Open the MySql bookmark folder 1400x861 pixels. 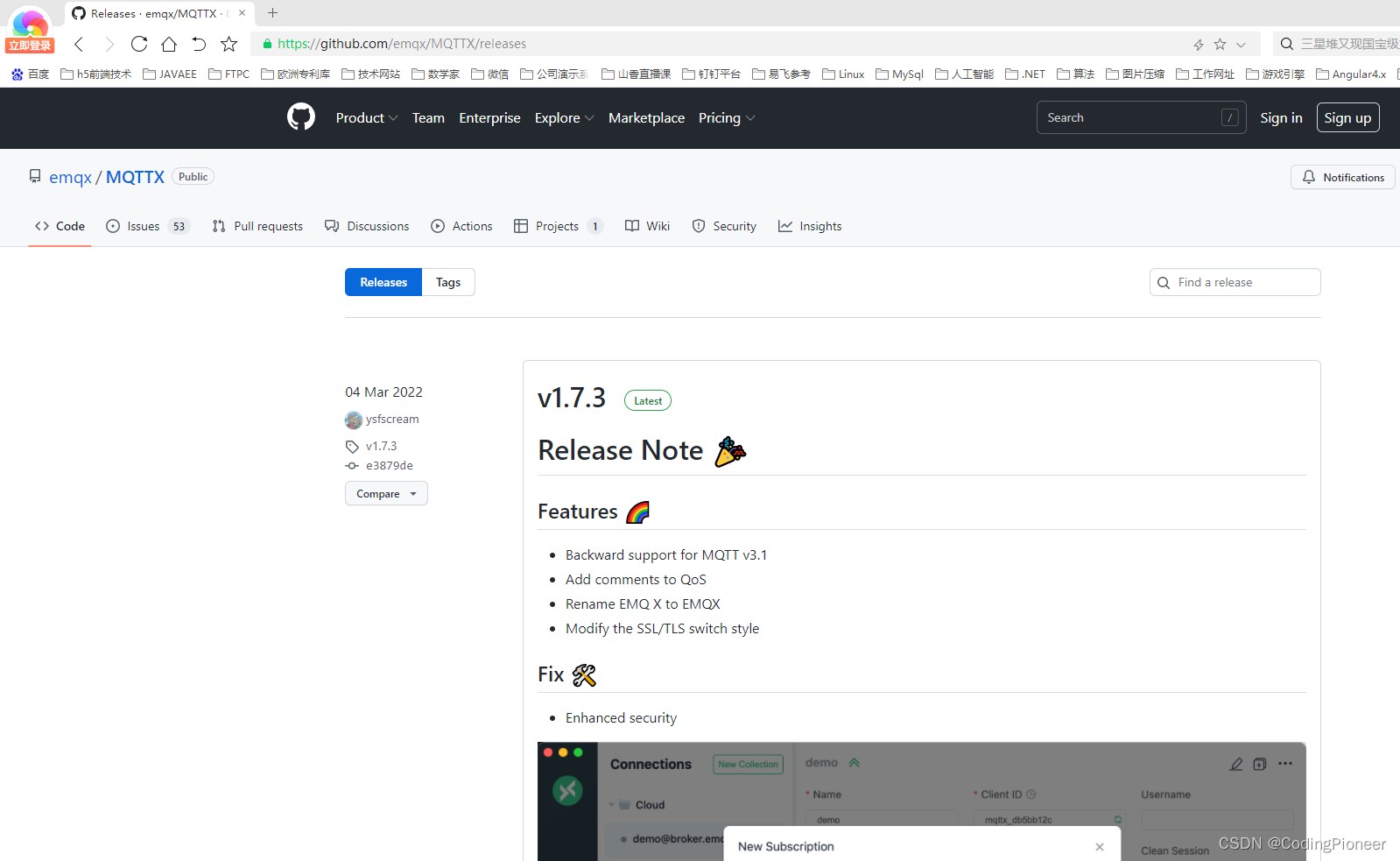899,74
